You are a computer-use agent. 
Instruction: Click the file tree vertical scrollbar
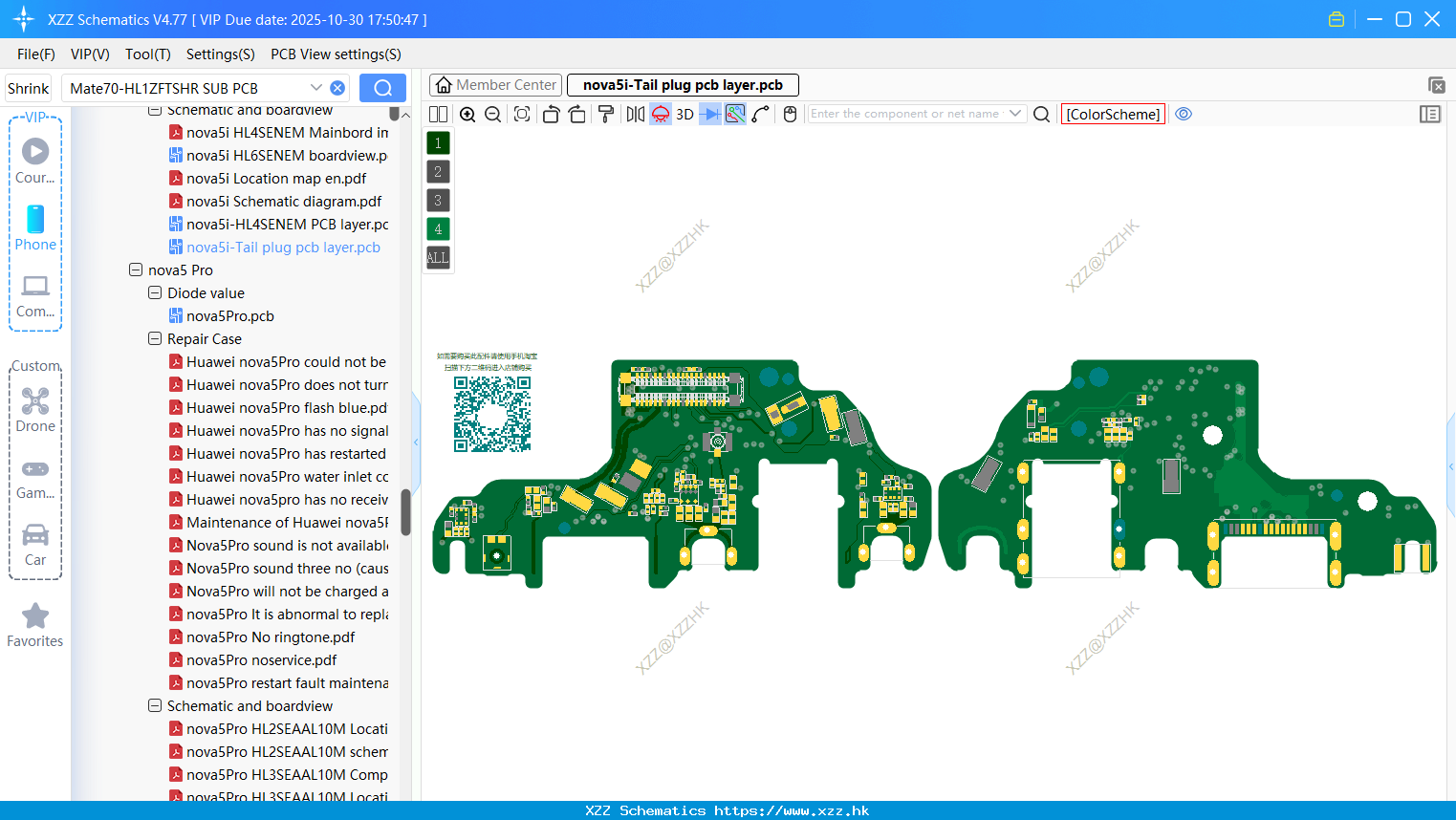coord(405,512)
